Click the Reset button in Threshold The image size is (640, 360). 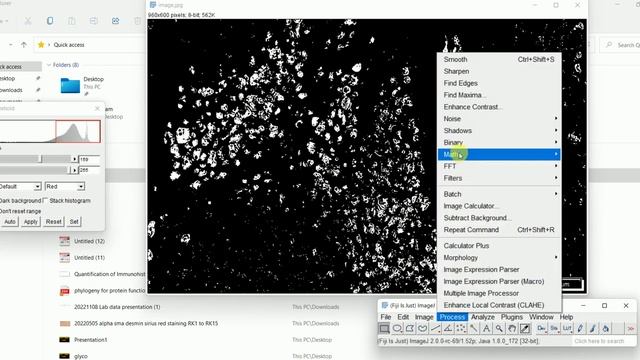[53, 222]
